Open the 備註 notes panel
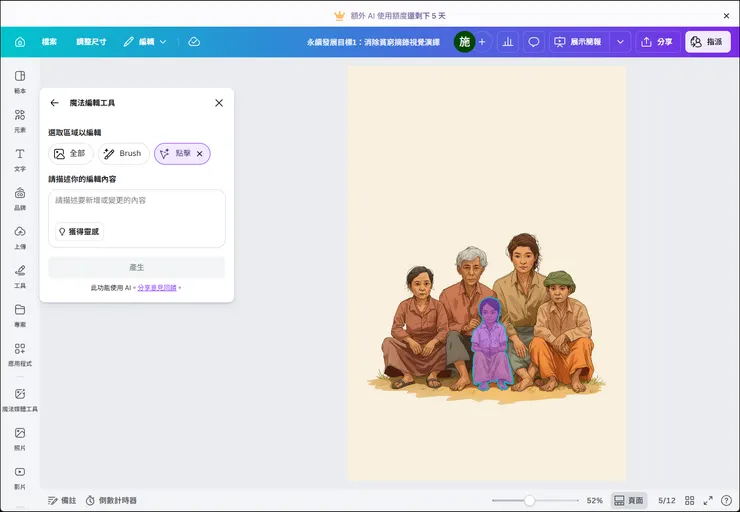This screenshot has width=740, height=512. pos(62,500)
